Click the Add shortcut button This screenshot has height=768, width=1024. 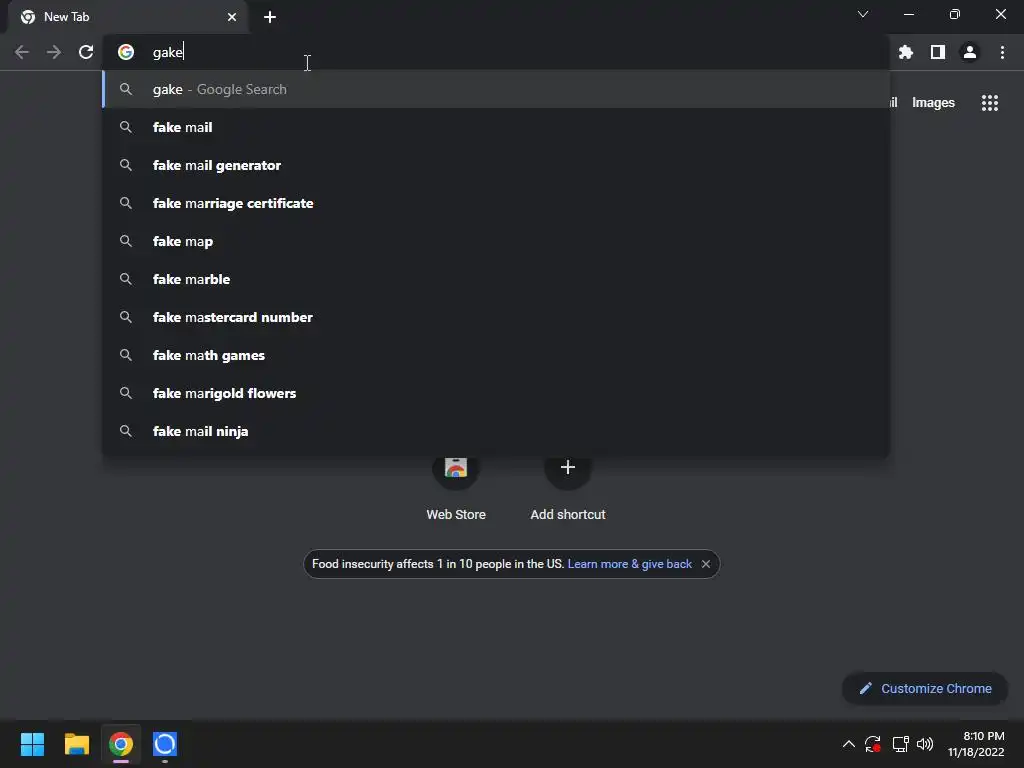click(x=568, y=487)
